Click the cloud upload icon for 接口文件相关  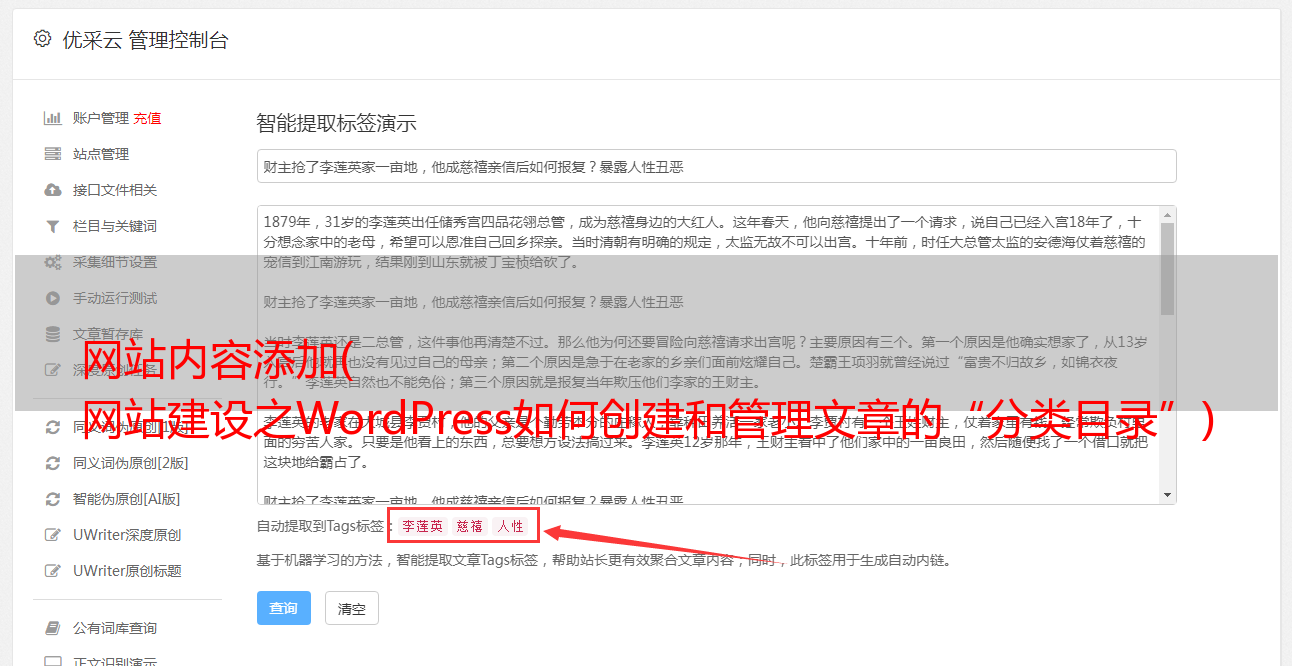53,190
